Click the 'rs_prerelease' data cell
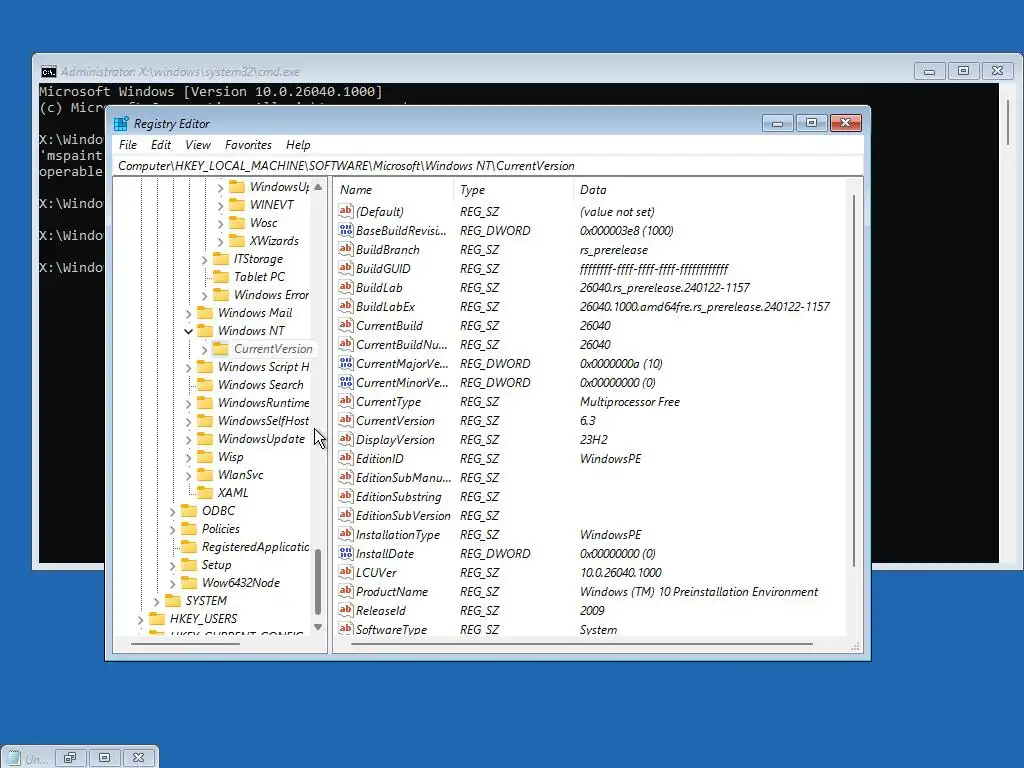The height and width of the screenshot is (768, 1024). point(614,249)
